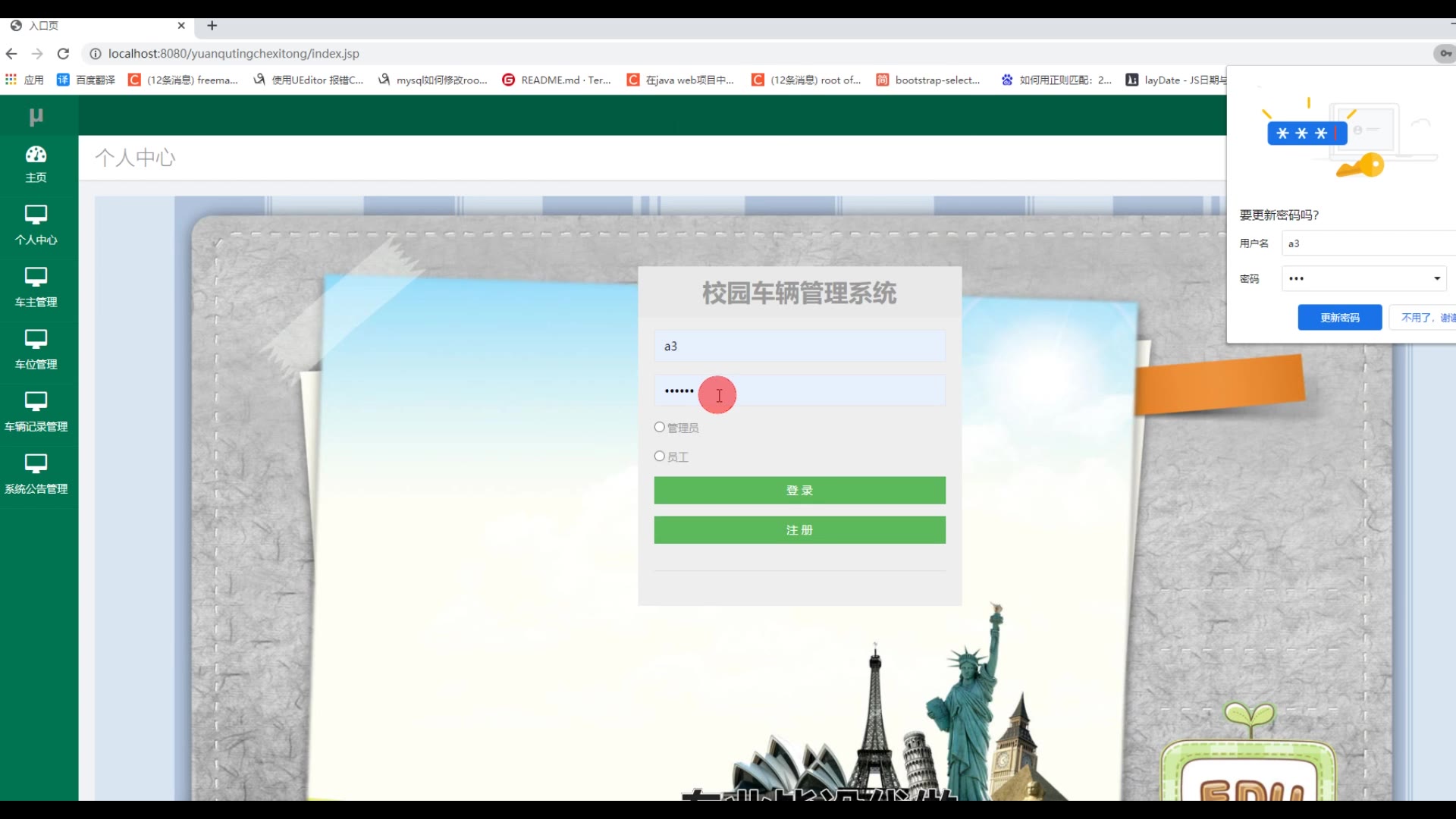1456x819 pixels.
Task: Click the login username field containing a3
Action: [x=800, y=346]
